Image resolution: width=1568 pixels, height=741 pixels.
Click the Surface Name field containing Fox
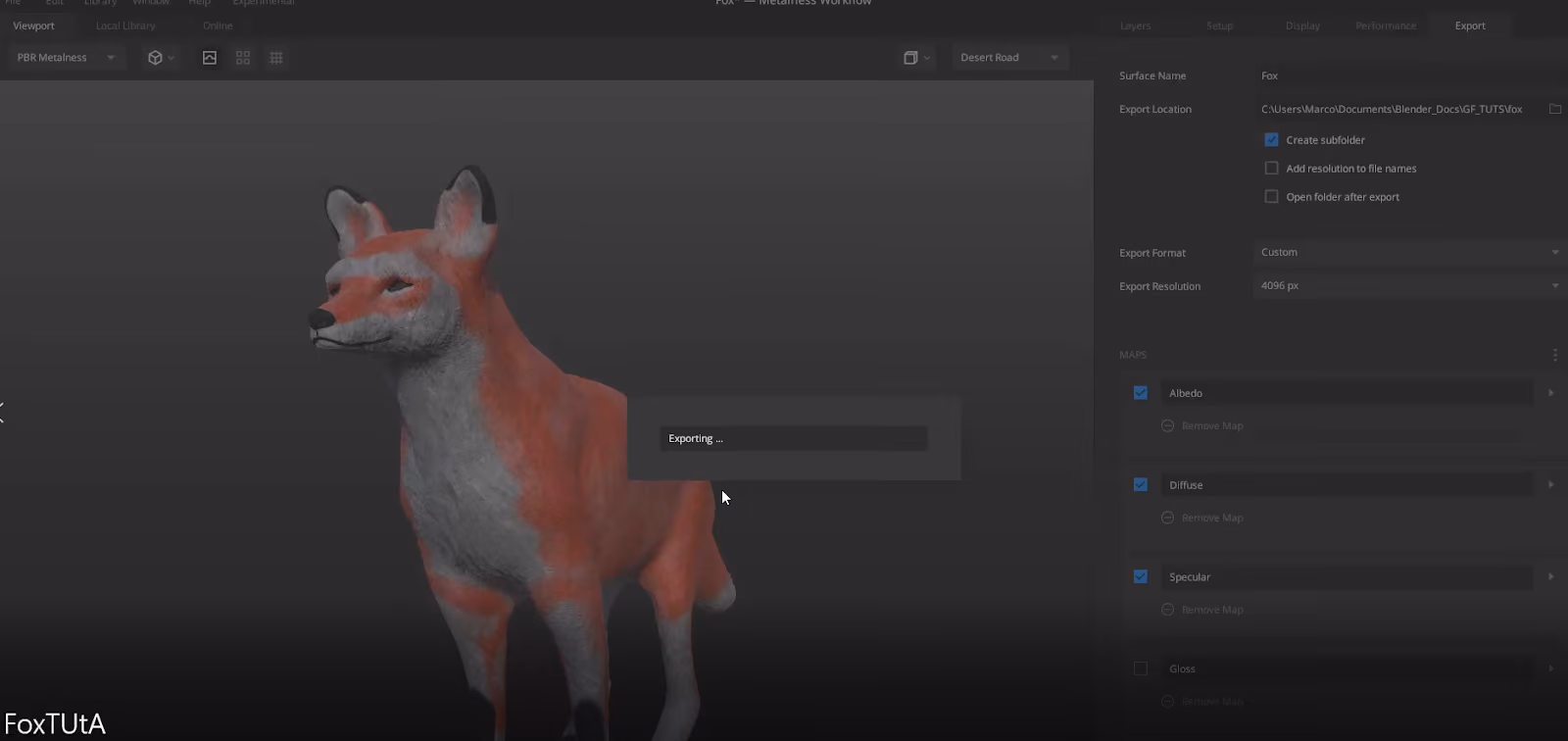(x=1410, y=75)
